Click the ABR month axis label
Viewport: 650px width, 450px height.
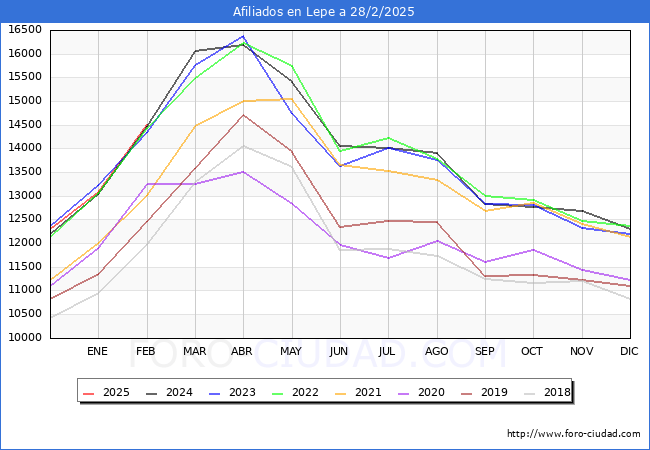[242, 351]
